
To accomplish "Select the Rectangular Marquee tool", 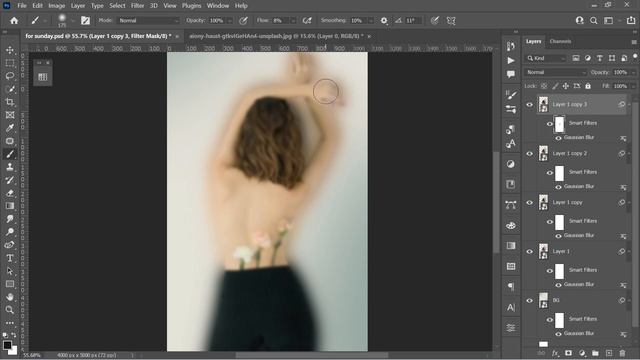I will coord(10,63).
